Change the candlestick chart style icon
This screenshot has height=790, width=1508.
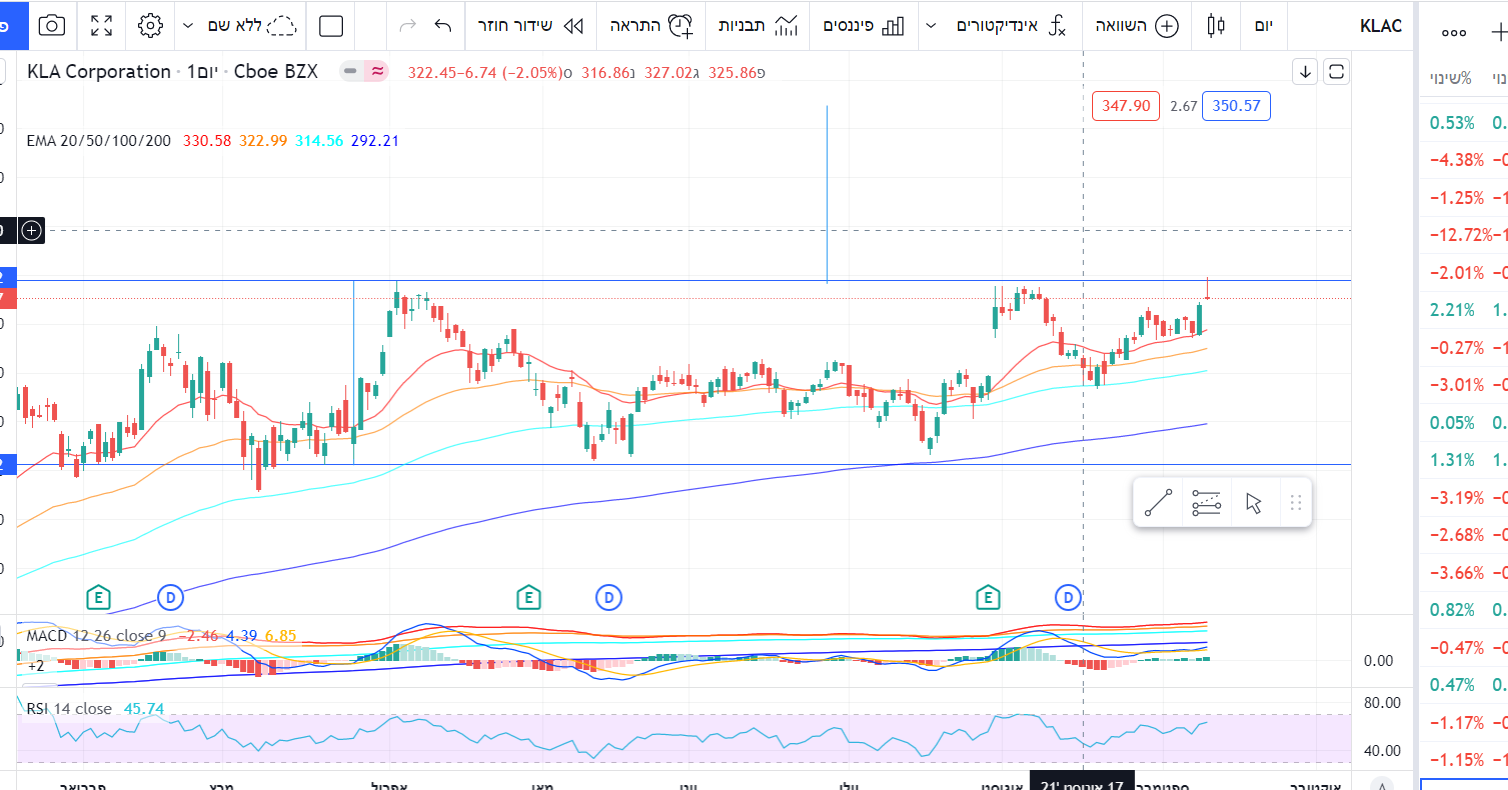tap(1216, 26)
